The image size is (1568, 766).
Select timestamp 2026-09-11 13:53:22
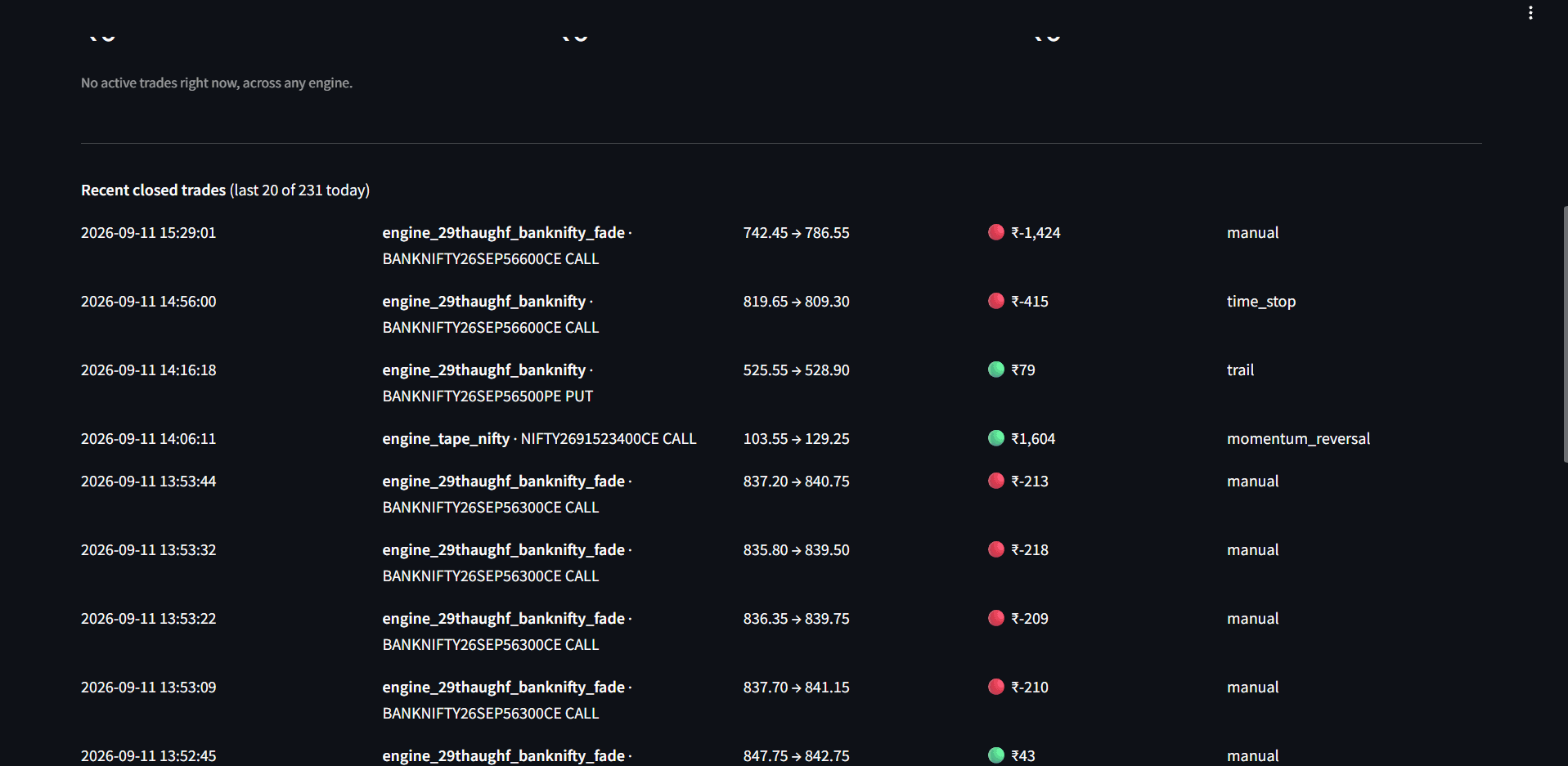(149, 618)
